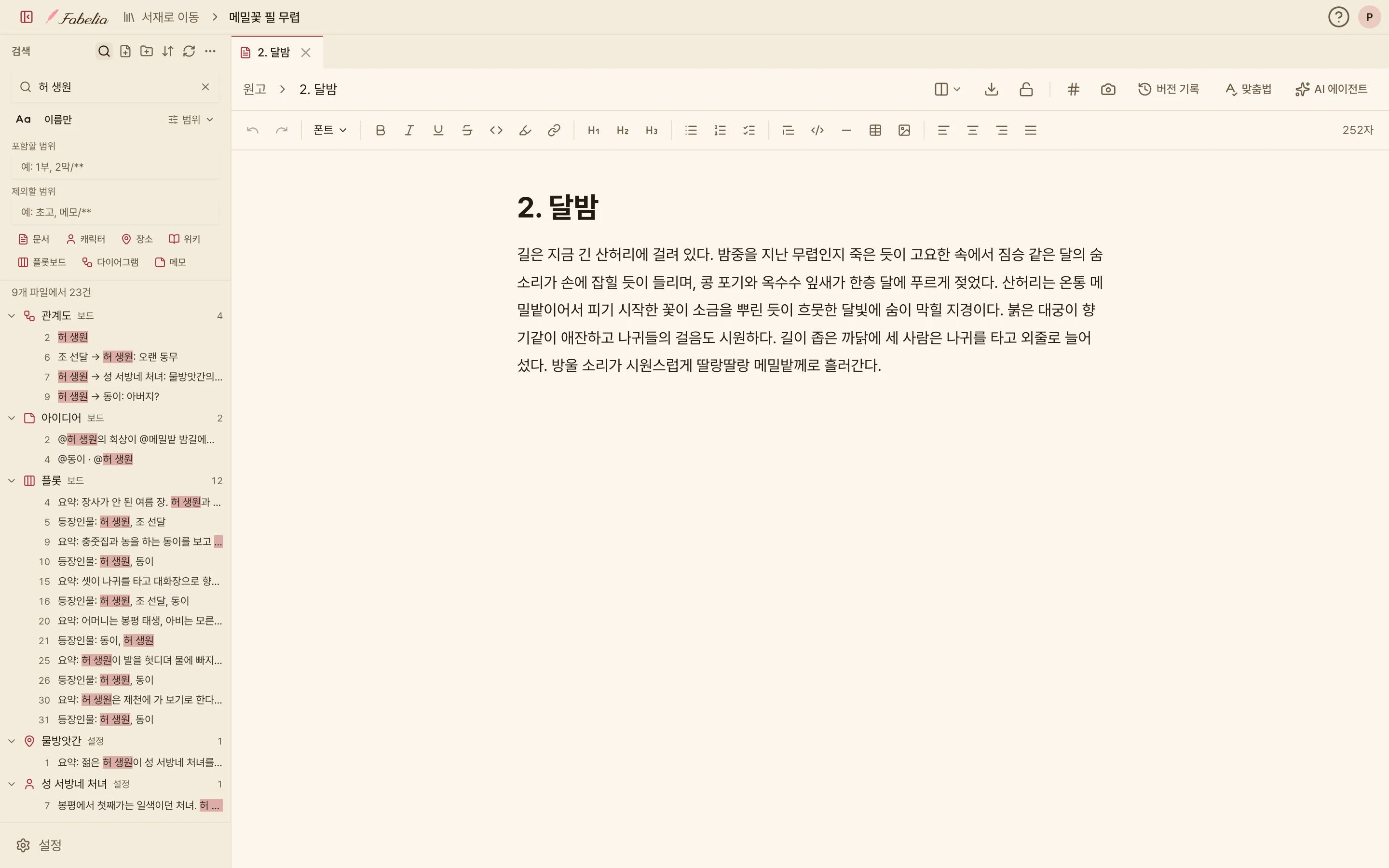The image size is (1389, 868).
Task: Insert an image from the toolbar
Action: 904,130
